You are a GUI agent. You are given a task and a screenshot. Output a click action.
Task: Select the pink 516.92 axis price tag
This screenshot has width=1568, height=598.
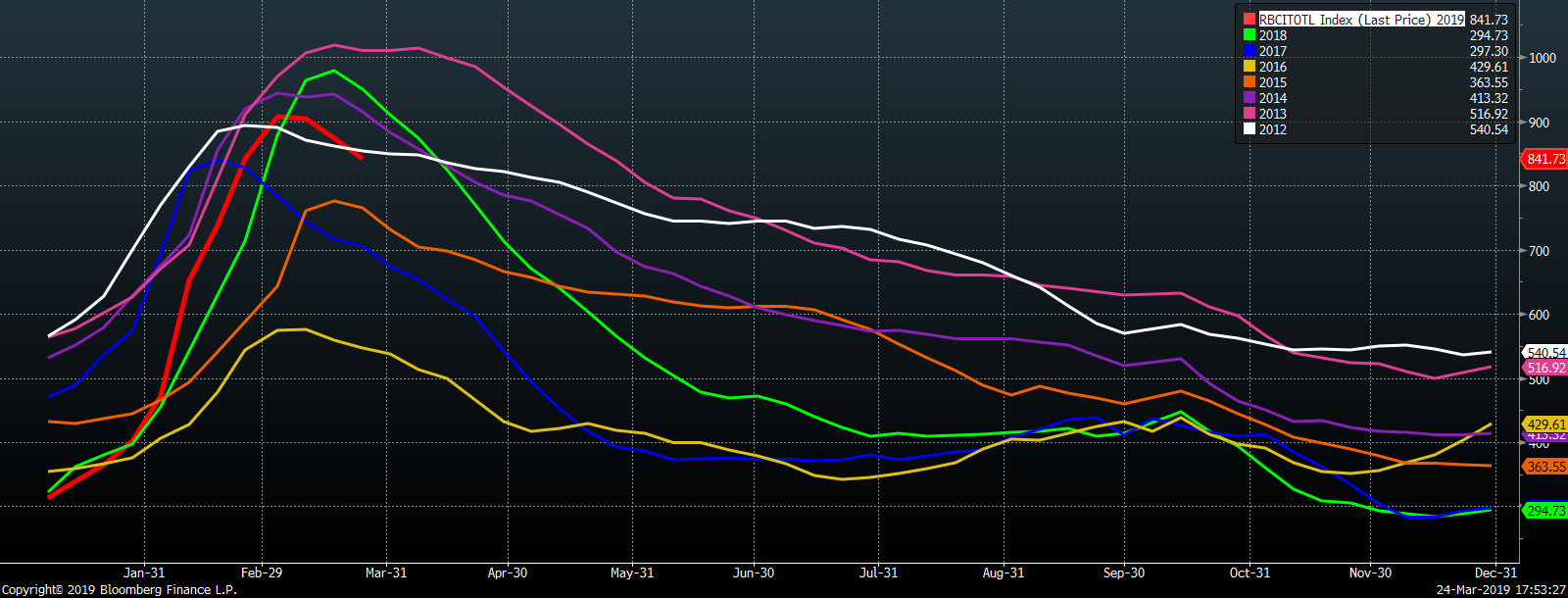(1545, 369)
